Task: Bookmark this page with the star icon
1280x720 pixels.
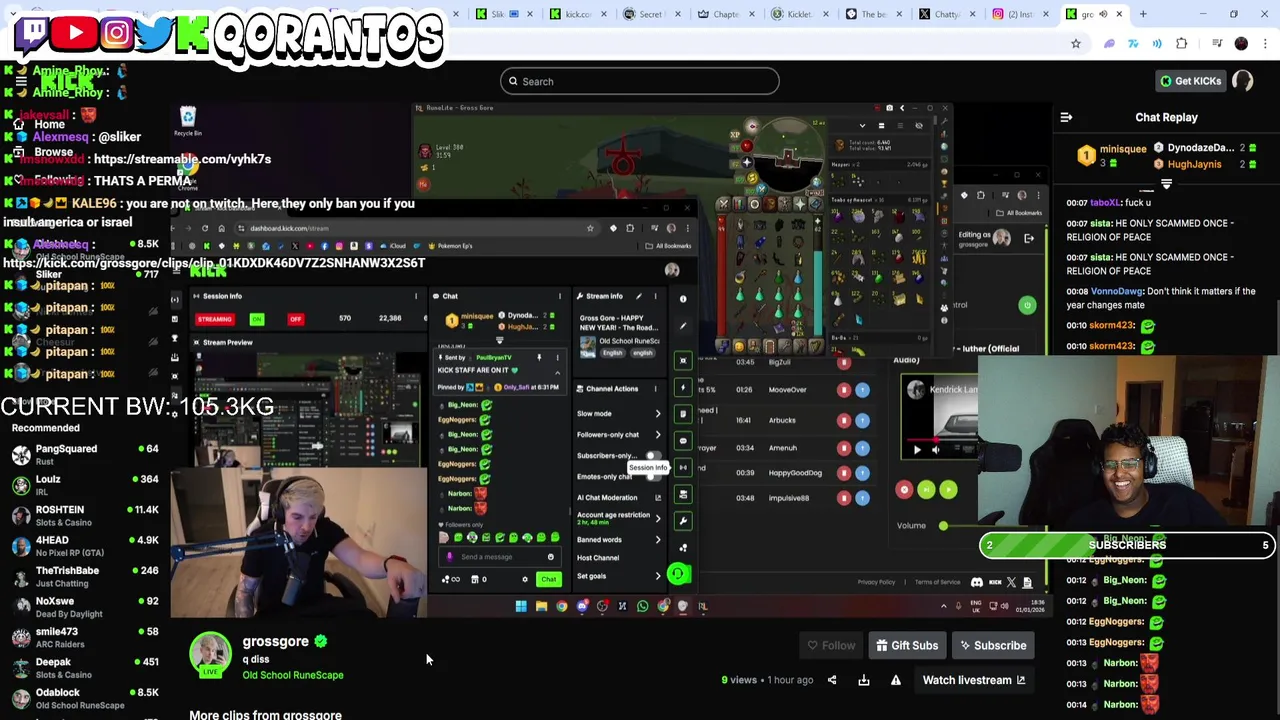Action: click(x=1076, y=43)
